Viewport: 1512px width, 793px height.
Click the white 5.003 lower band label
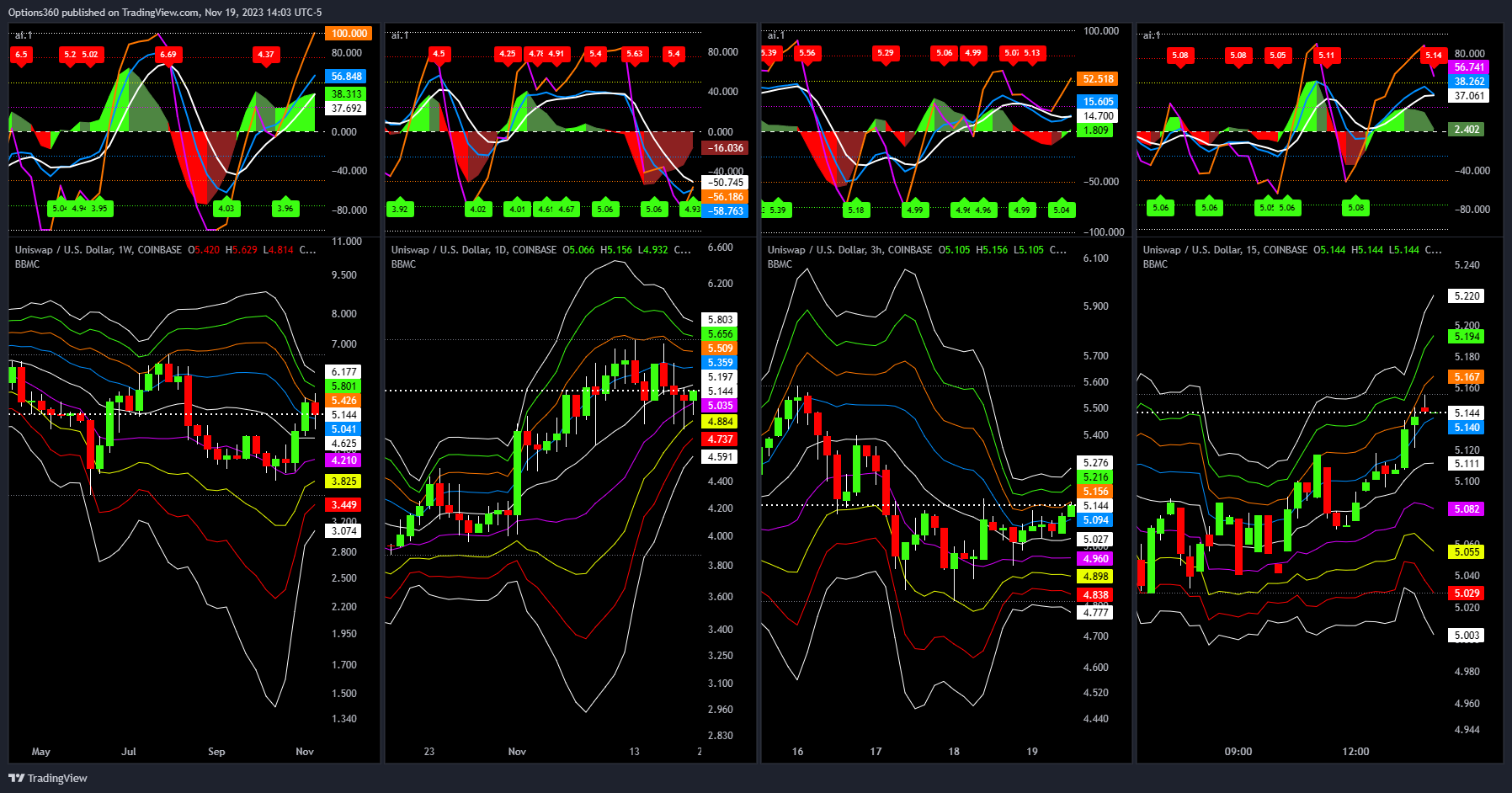[x=1467, y=636]
